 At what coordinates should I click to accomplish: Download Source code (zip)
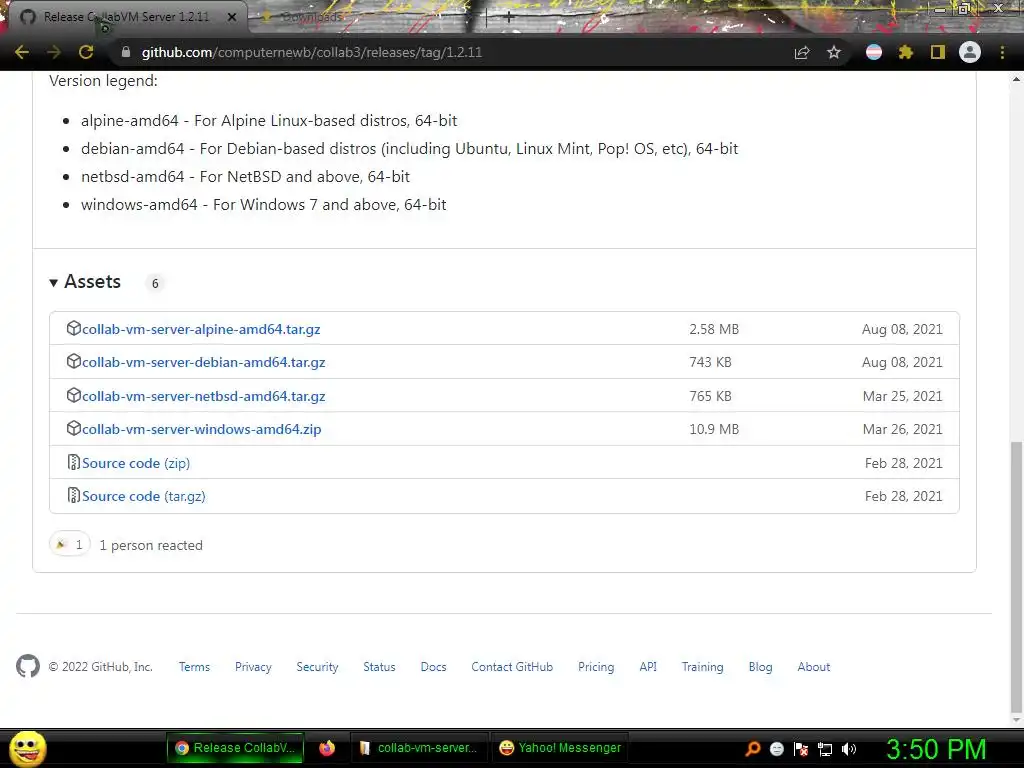[x=136, y=463]
